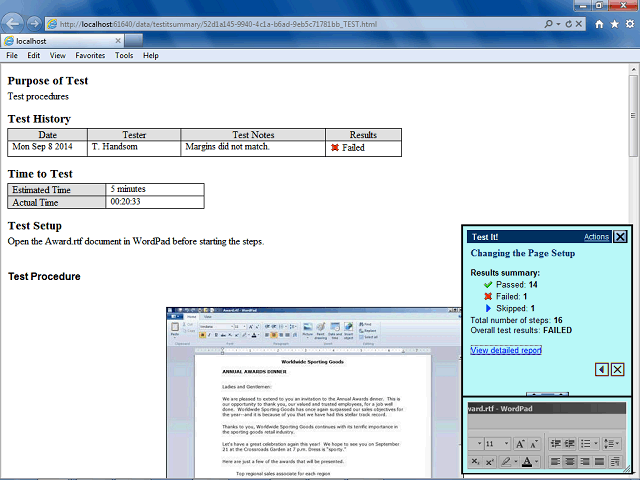Open the browser Home icon
640x480 pixels.
pyautogui.click(x=599, y=24)
